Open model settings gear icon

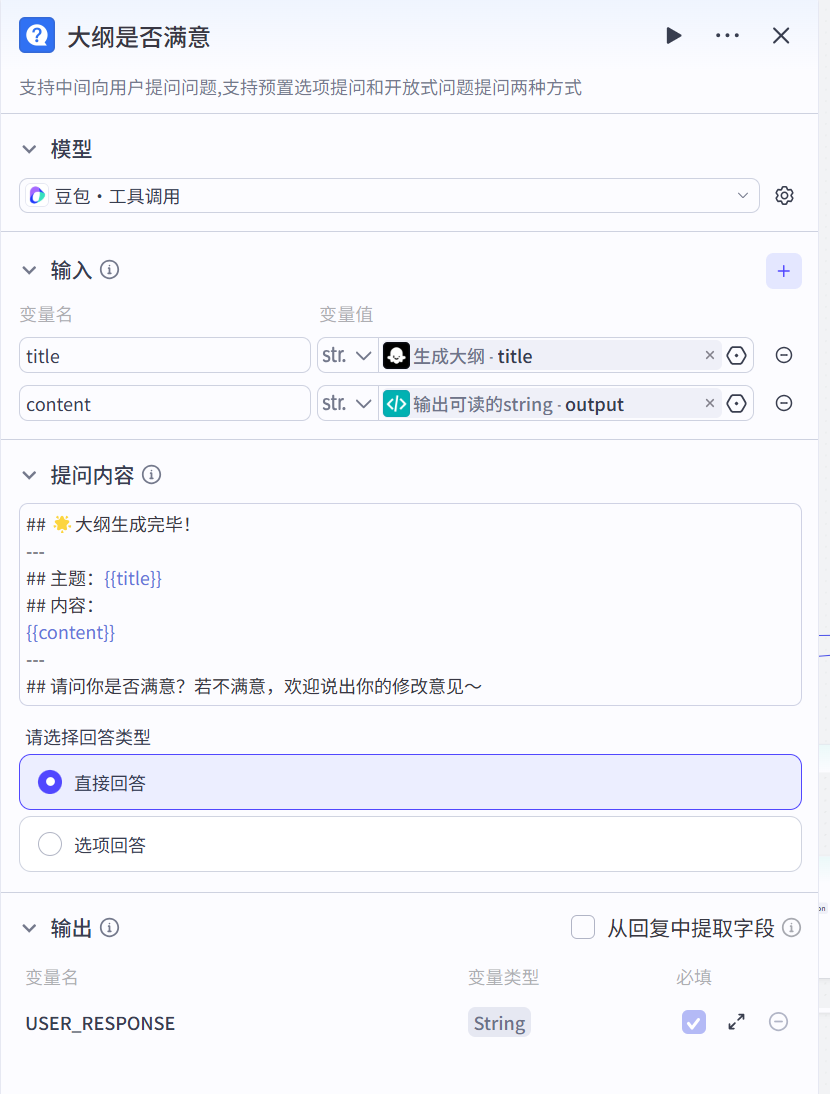click(x=785, y=196)
